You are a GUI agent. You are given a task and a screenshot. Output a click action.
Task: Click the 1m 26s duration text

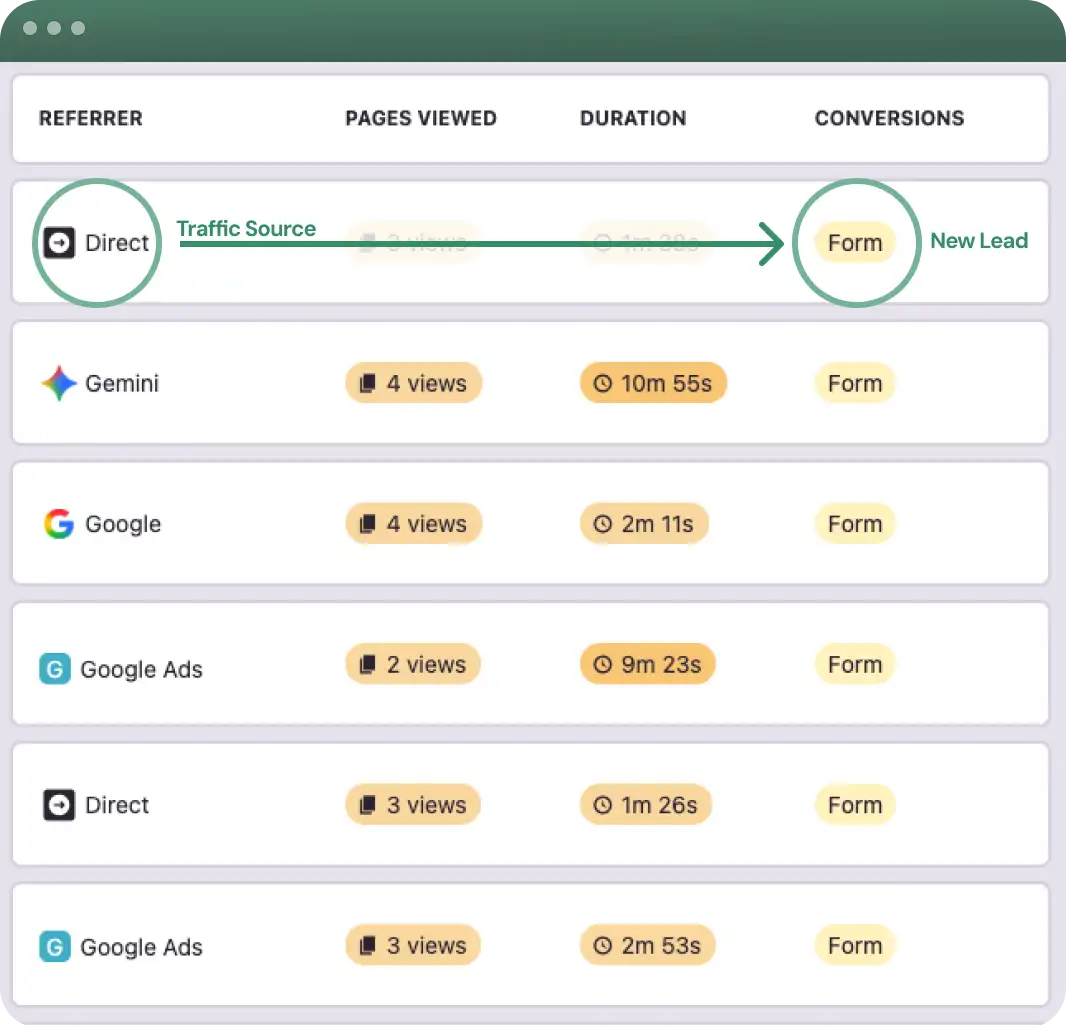click(x=659, y=805)
